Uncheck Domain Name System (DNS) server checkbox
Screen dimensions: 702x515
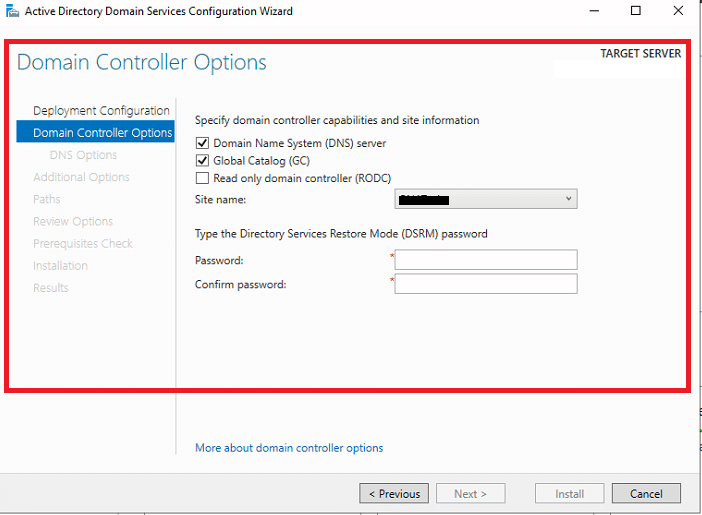pos(202,143)
